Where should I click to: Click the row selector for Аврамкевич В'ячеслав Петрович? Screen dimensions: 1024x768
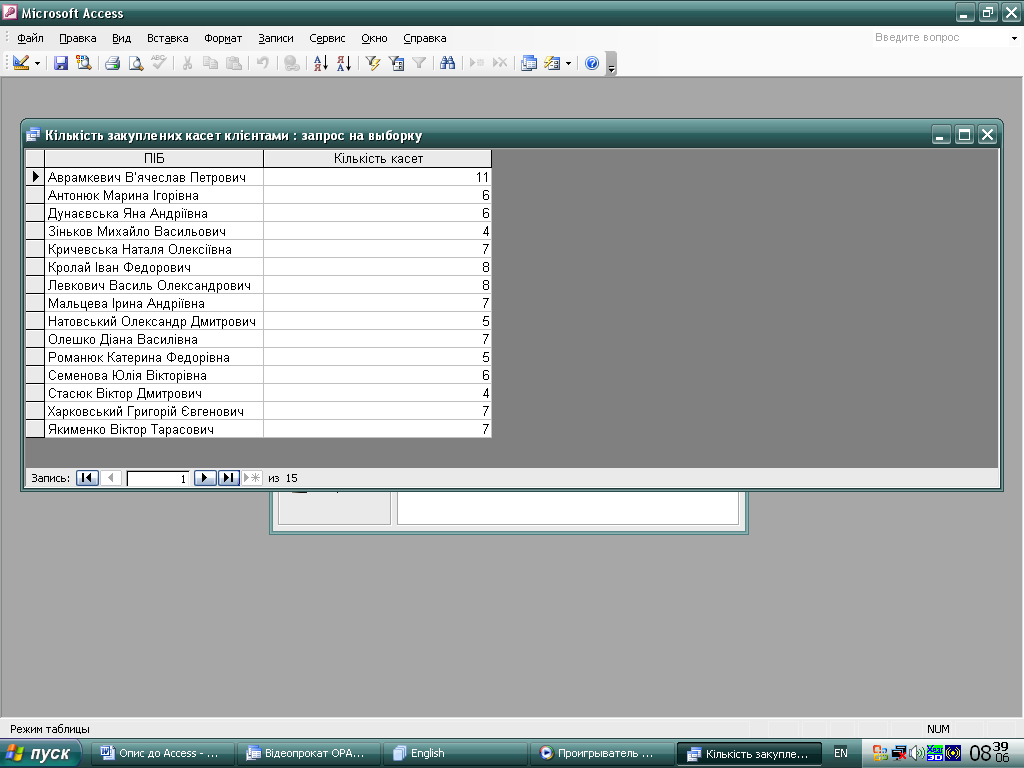click(35, 177)
